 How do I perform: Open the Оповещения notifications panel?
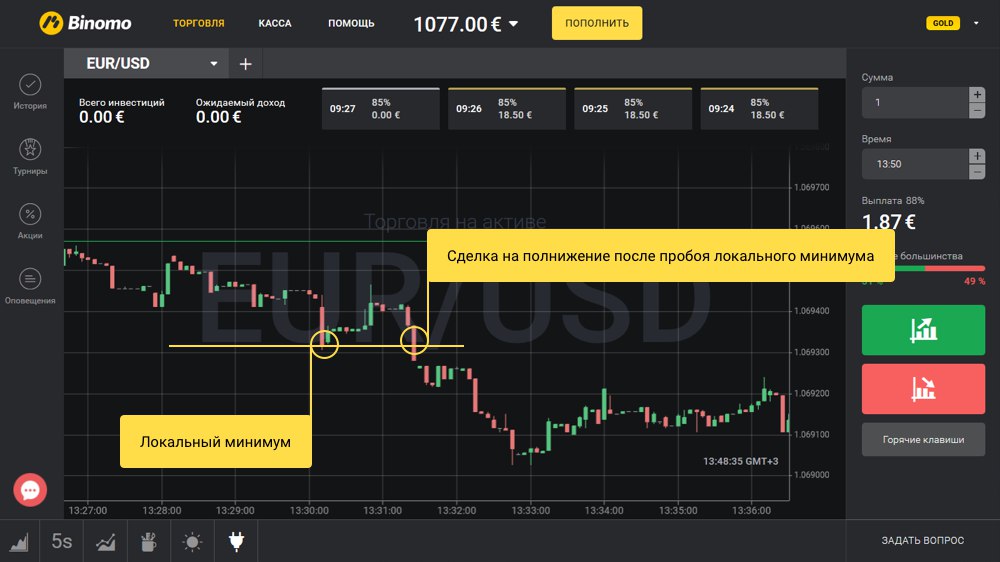[x=30, y=286]
